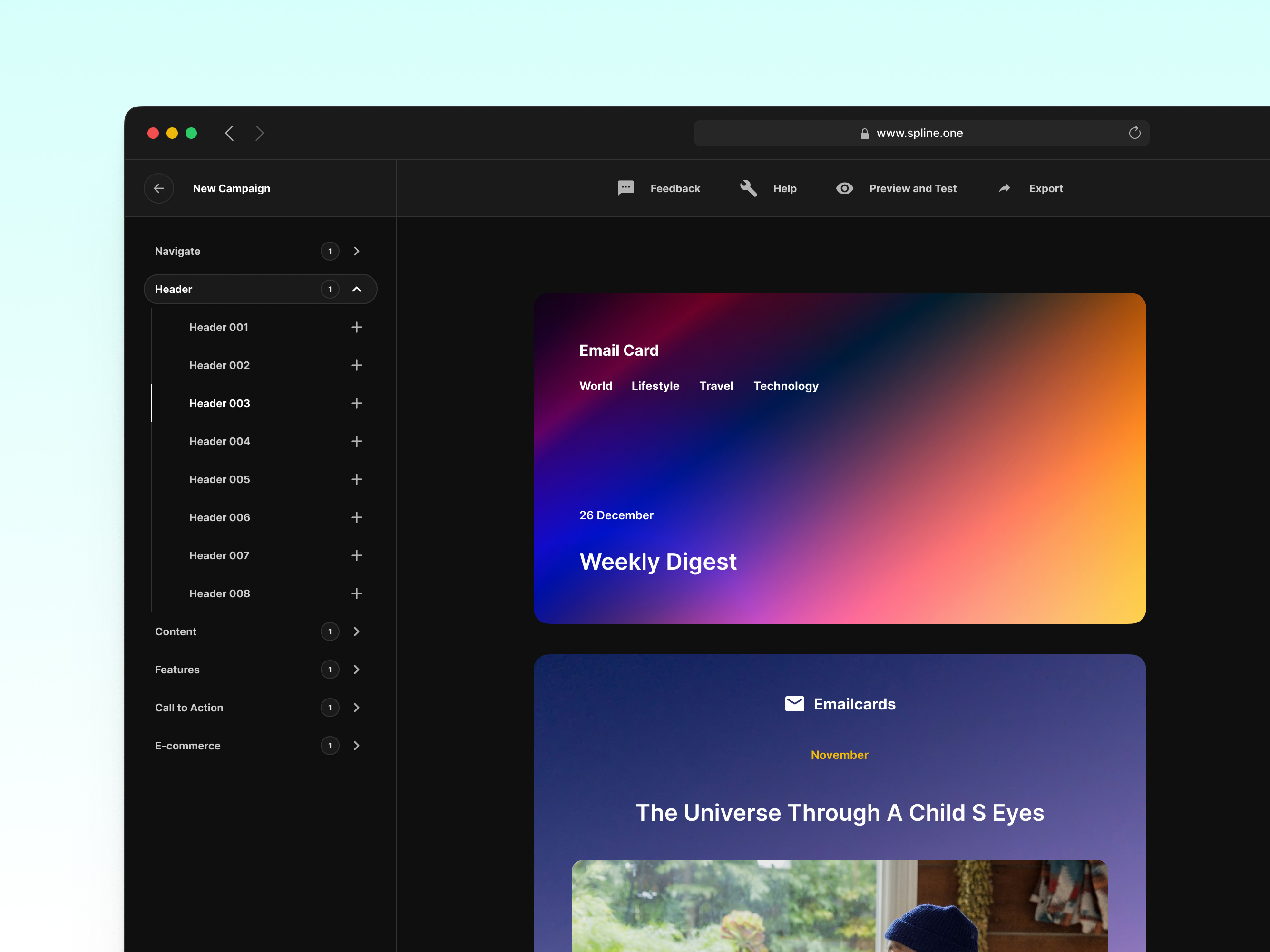Select the Technology category in the email card
The width and height of the screenshot is (1270, 952).
[786, 386]
